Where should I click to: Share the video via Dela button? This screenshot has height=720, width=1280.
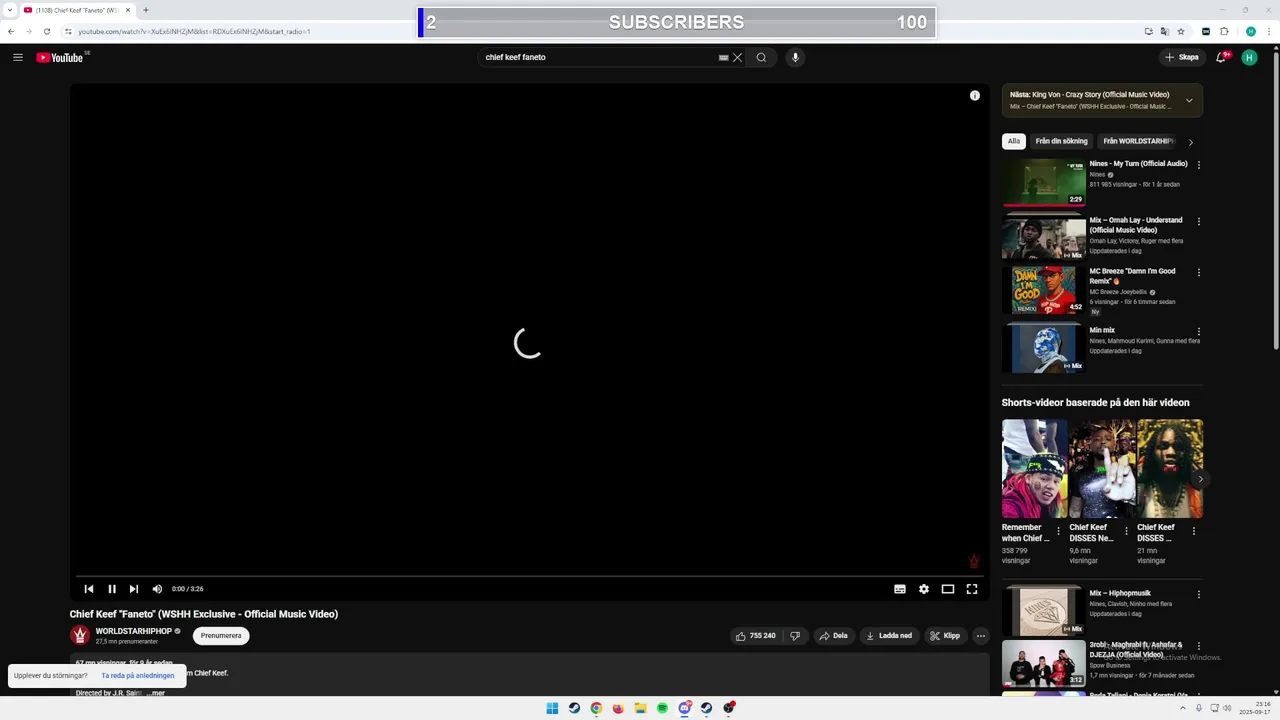pyautogui.click(x=833, y=636)
